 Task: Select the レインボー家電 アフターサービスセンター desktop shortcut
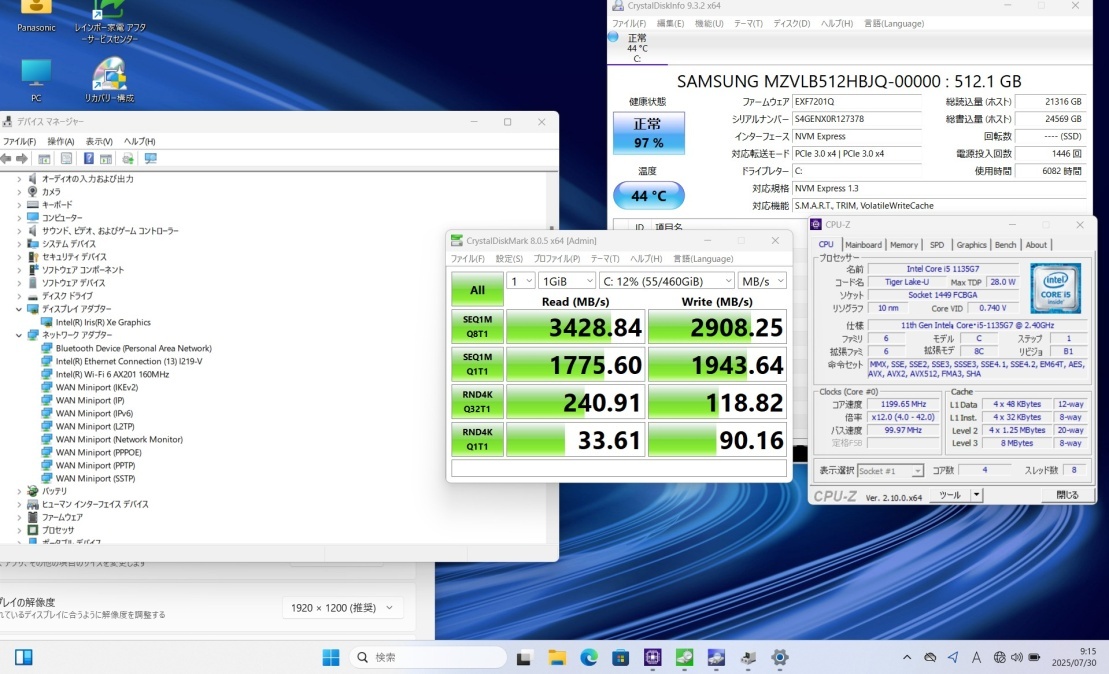tap(110, 21)
